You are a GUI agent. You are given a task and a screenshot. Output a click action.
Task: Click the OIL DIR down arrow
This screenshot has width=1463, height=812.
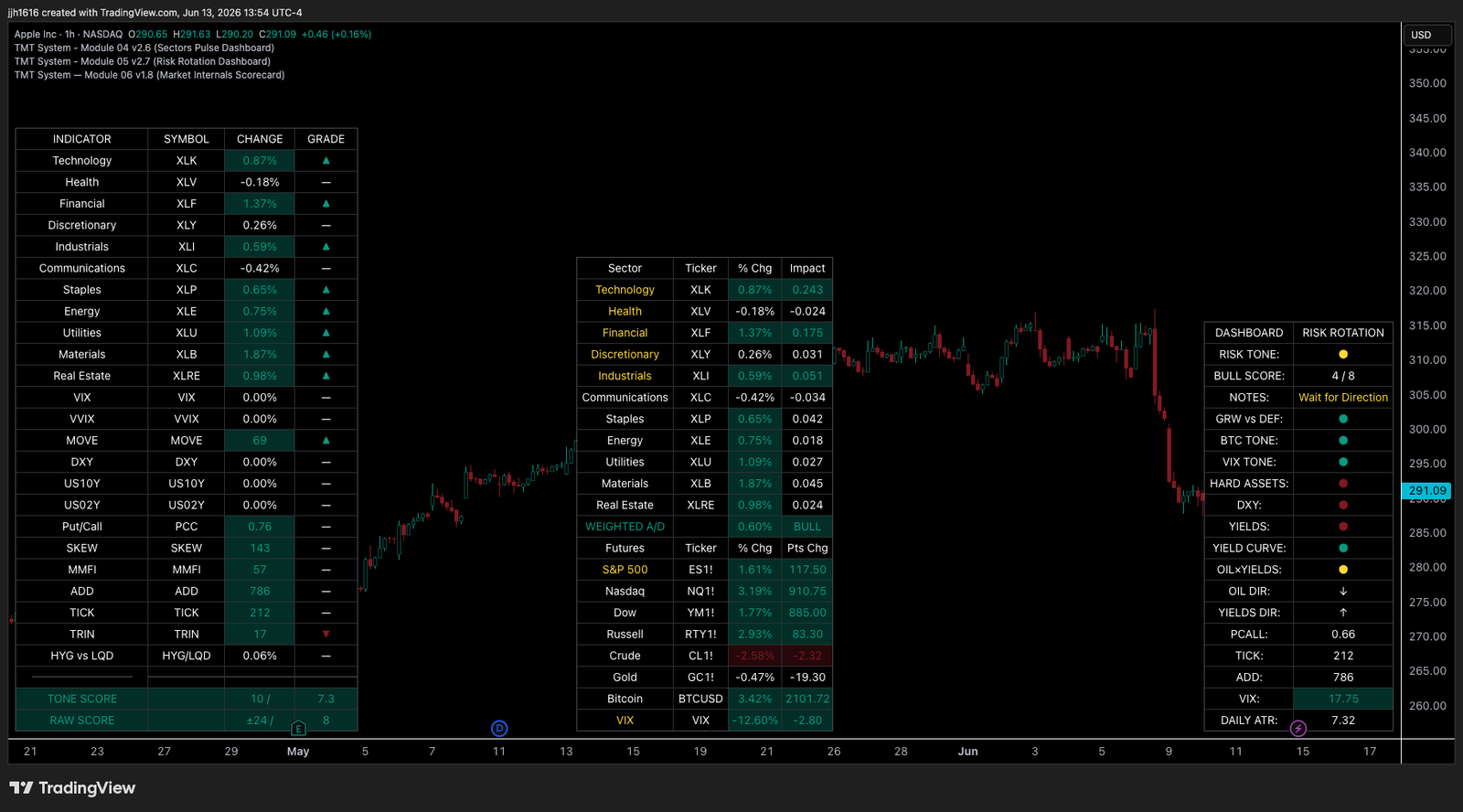coord(1343,592)
